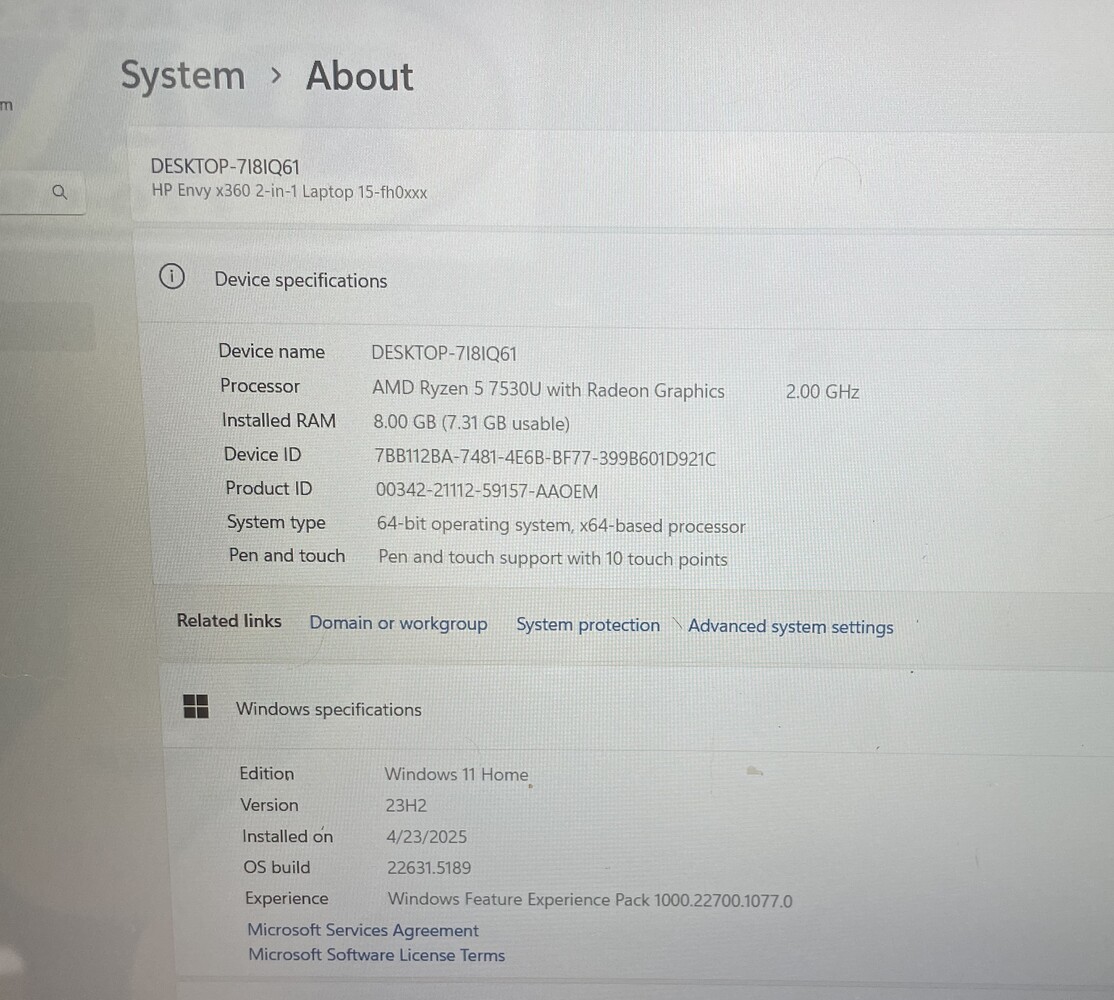Image resolution: width=1114 pixels, height=1000 pixels.
Task: Open Microsoft Software License Terms
Action: coord(377,955)
